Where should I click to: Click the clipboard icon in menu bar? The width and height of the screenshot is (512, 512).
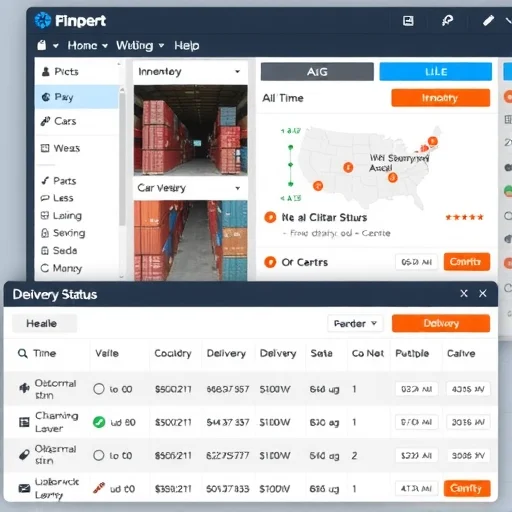tap(42, 45)
